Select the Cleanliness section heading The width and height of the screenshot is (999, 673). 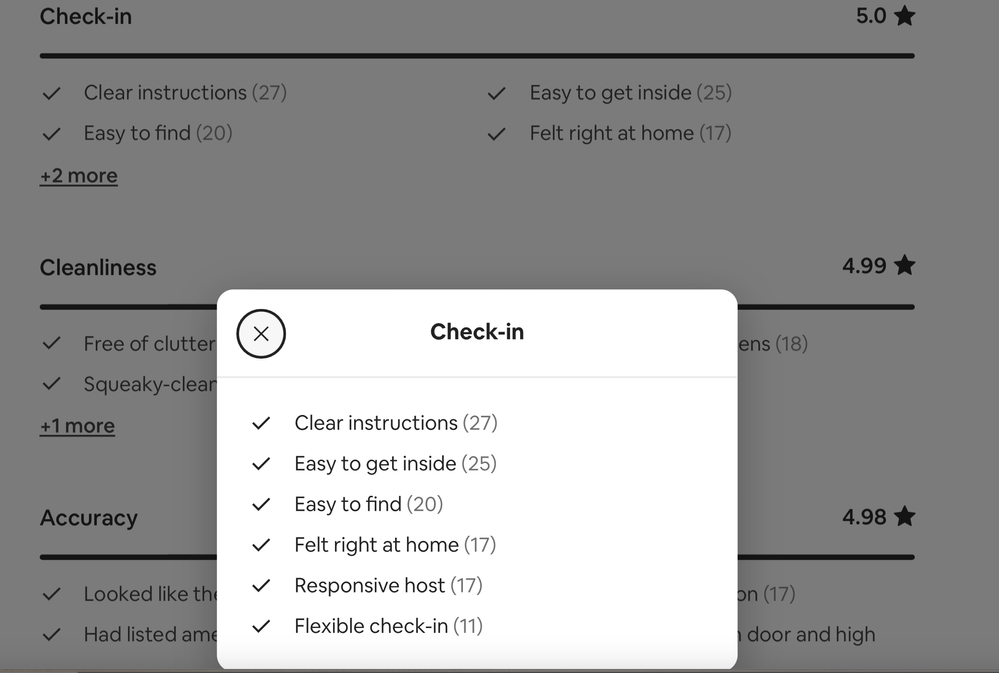pos(98,267)
